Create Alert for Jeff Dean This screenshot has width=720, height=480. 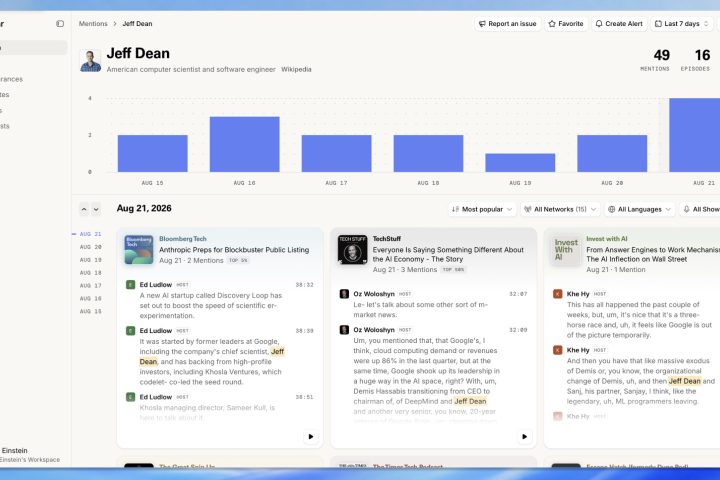(619, 23)
